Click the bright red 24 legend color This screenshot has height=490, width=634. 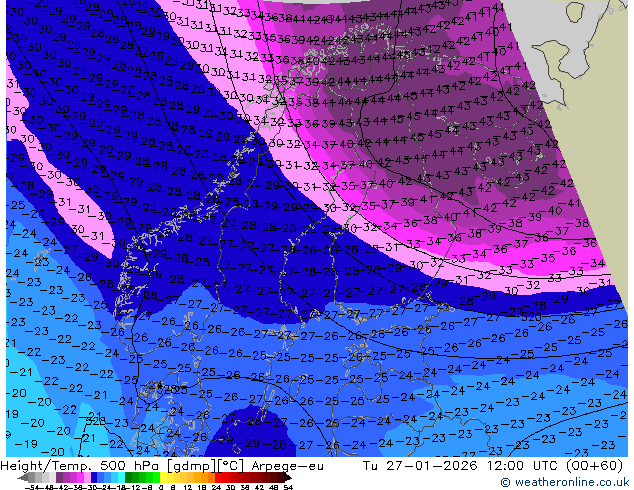pos(218,478)
